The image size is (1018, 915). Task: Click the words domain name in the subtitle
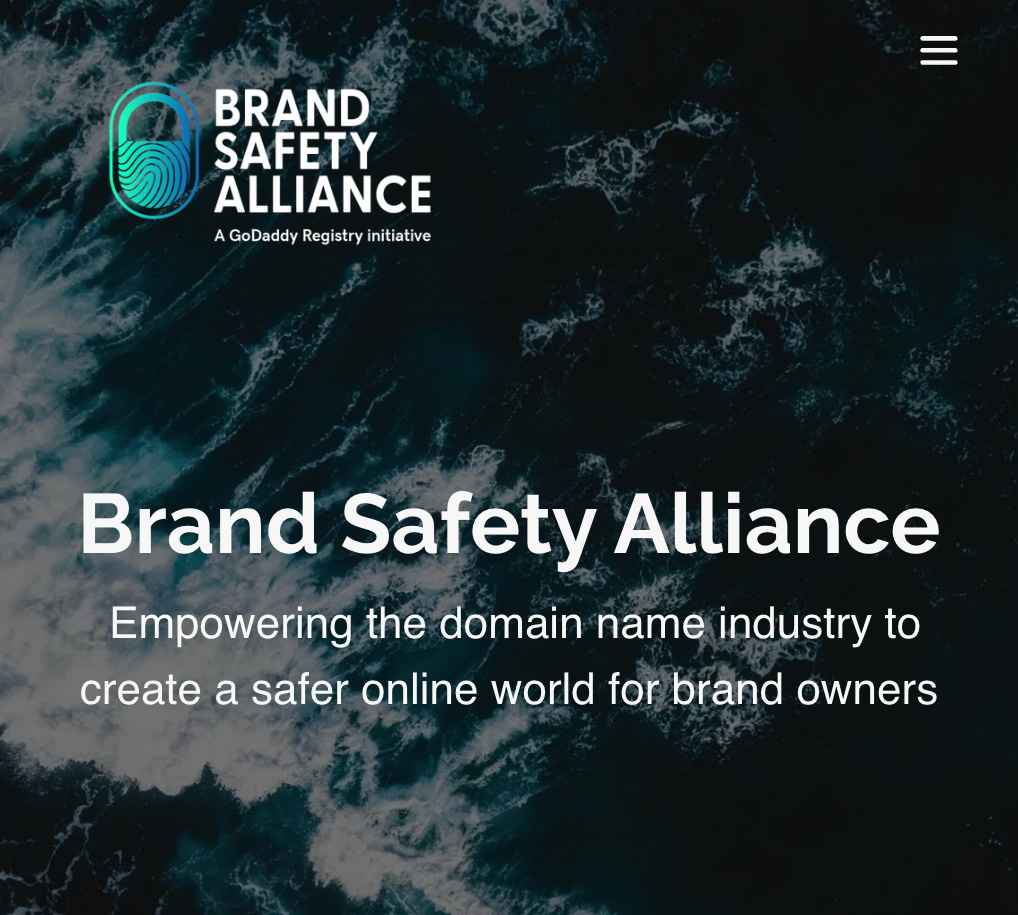(x=572, y=623)
